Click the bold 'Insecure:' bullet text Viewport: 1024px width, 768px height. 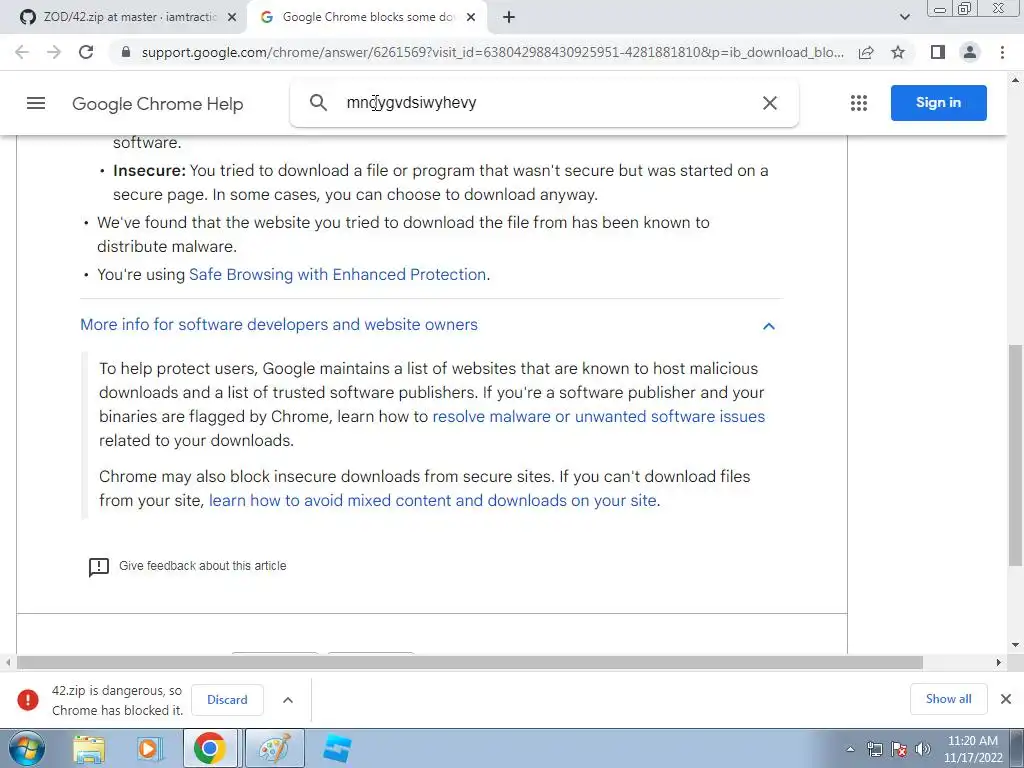click(150, 170)
